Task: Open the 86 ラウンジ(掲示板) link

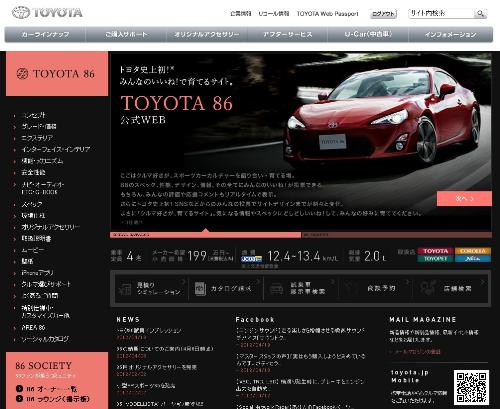Action: click(x=58, y=399)
